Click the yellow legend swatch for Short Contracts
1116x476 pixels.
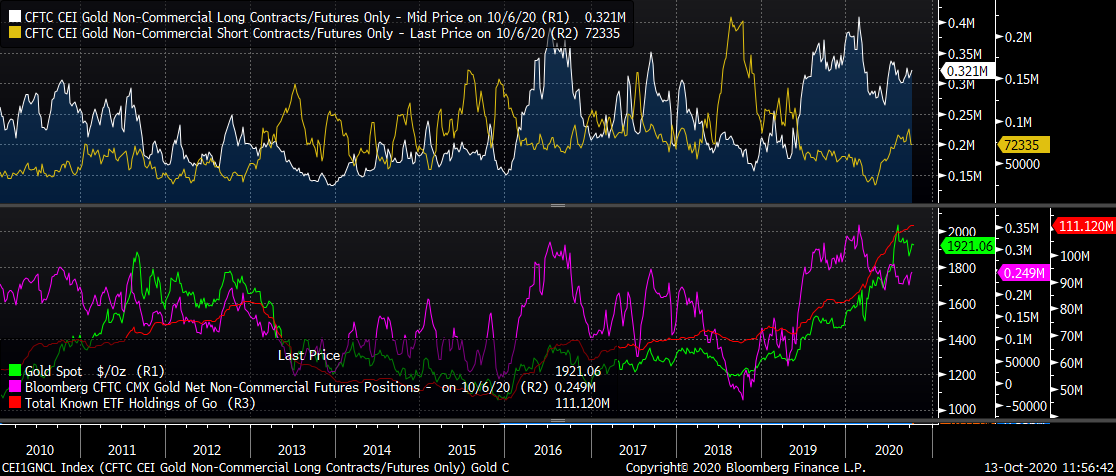[x=15, y=32]
